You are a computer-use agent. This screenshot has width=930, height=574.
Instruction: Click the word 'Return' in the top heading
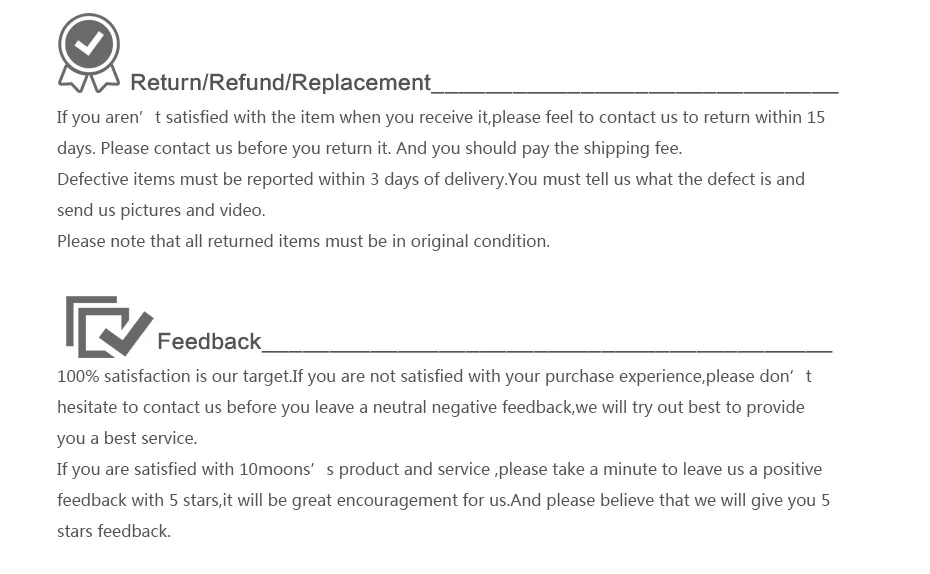point(165,82)
